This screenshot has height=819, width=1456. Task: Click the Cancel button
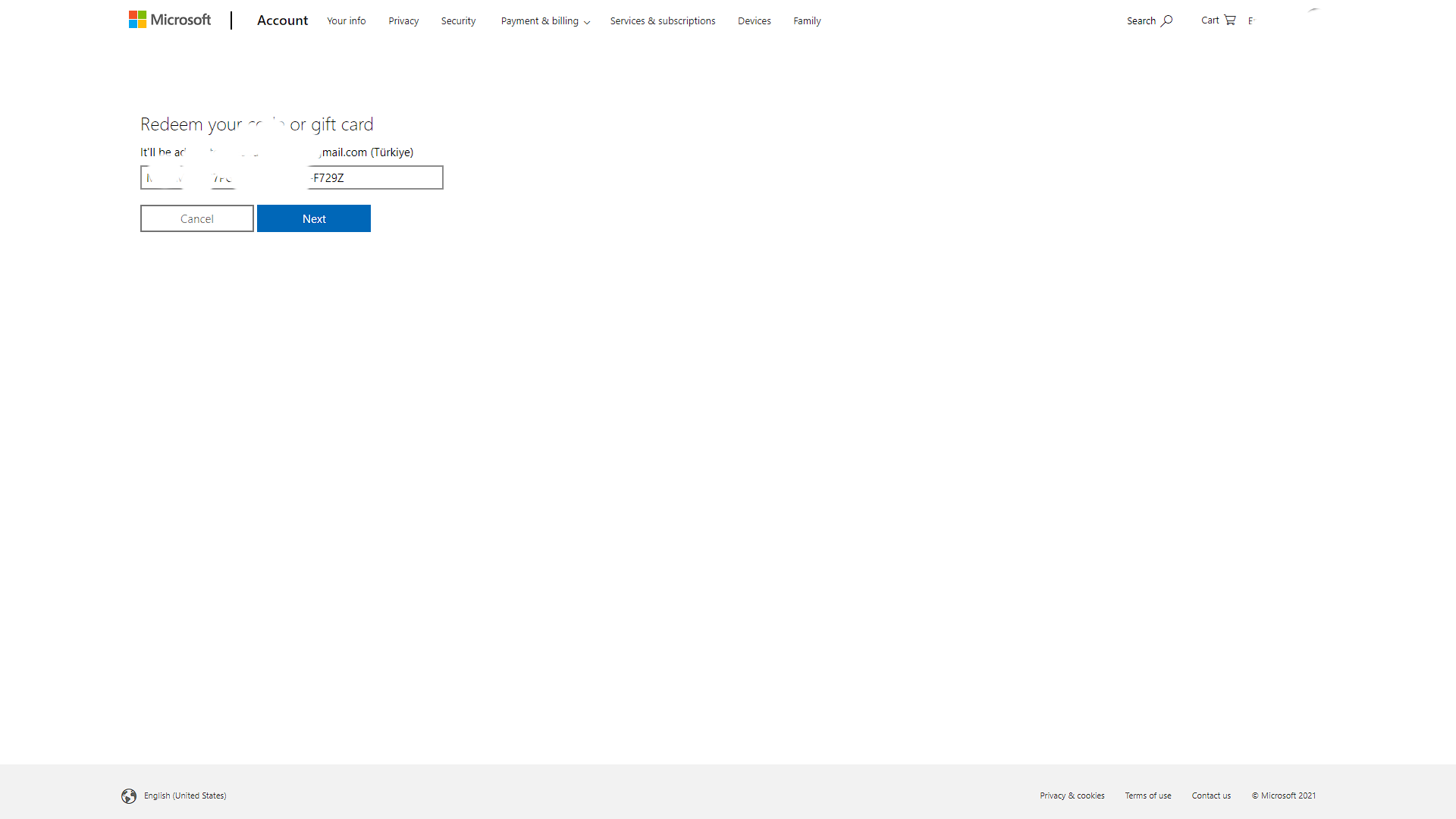tap(197, 218)
